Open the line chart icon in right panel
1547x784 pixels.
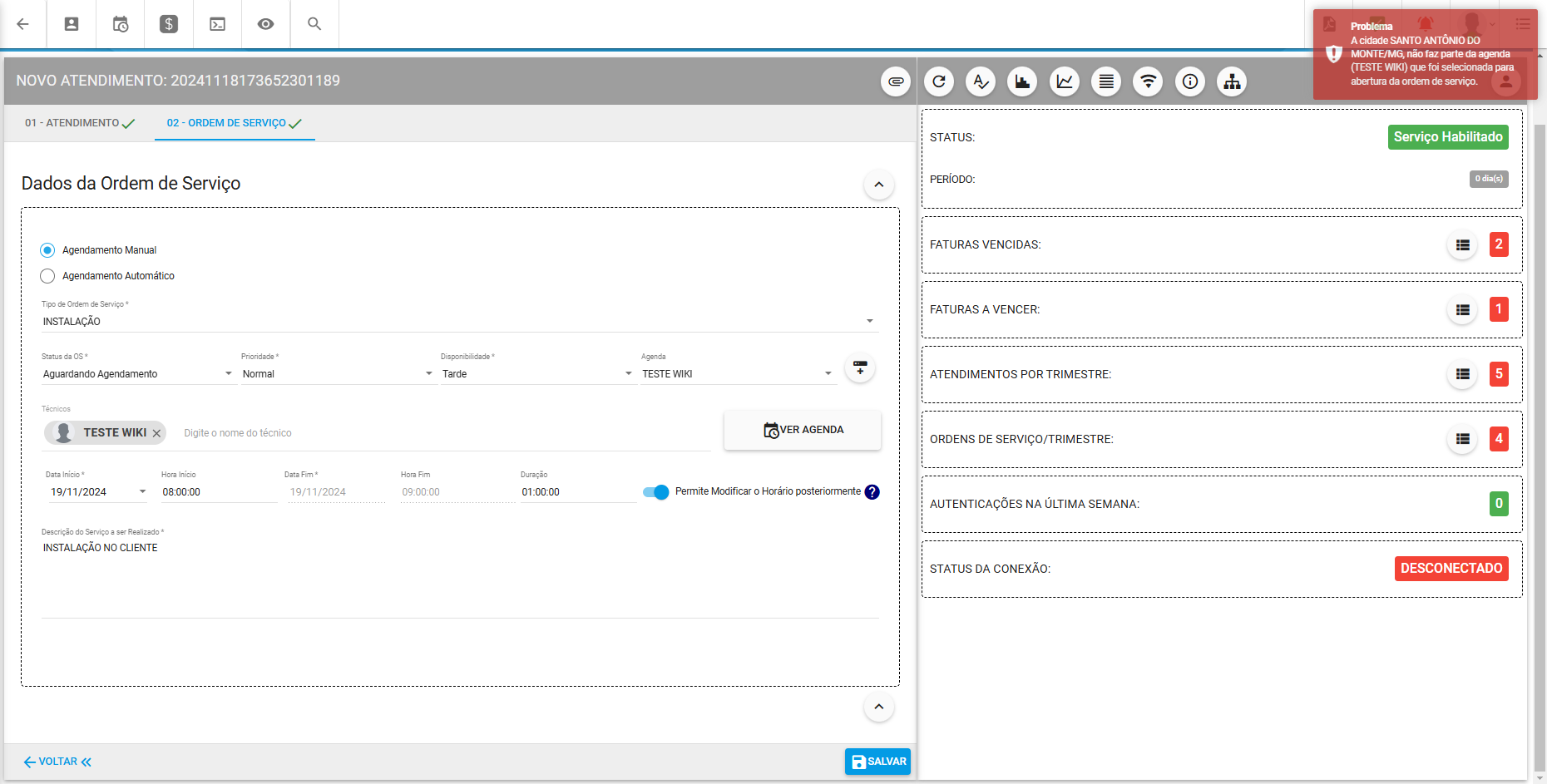tap(1065, 81)
